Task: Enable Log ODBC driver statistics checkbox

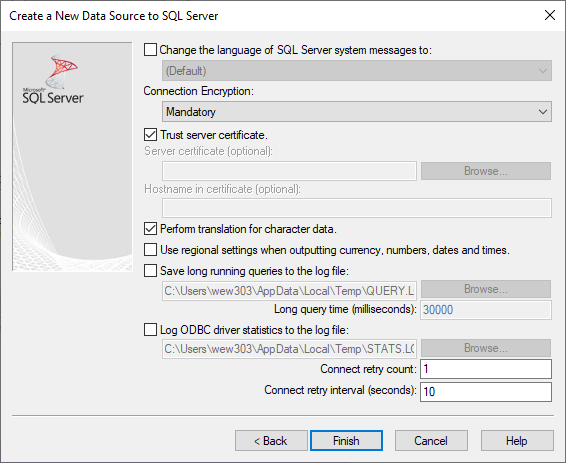Action: 150,329
